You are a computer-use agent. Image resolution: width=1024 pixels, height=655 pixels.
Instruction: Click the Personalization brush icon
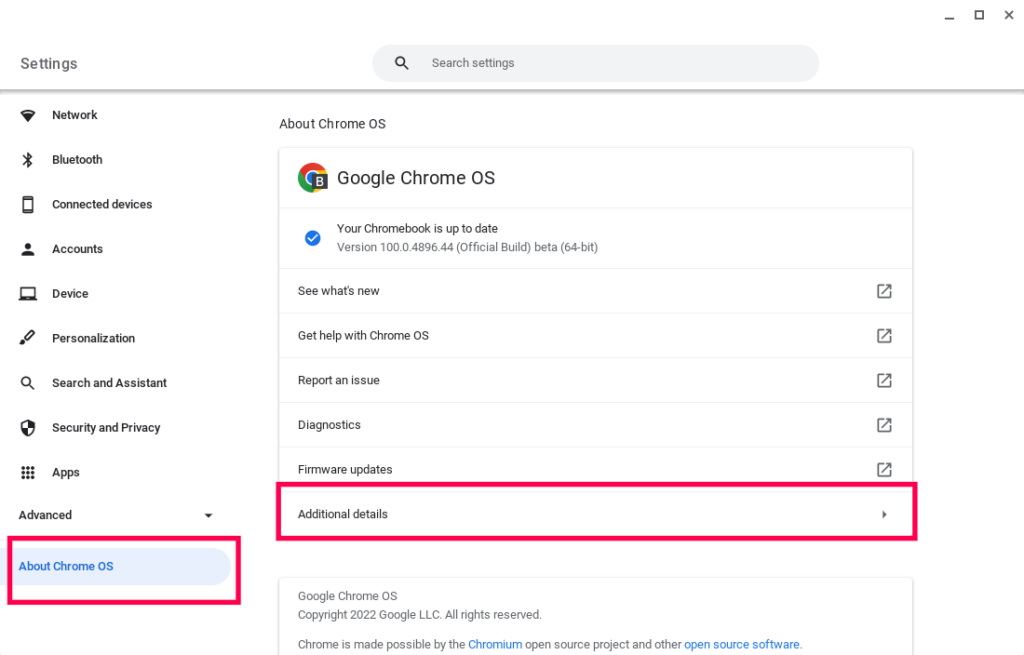pos(27,338)
